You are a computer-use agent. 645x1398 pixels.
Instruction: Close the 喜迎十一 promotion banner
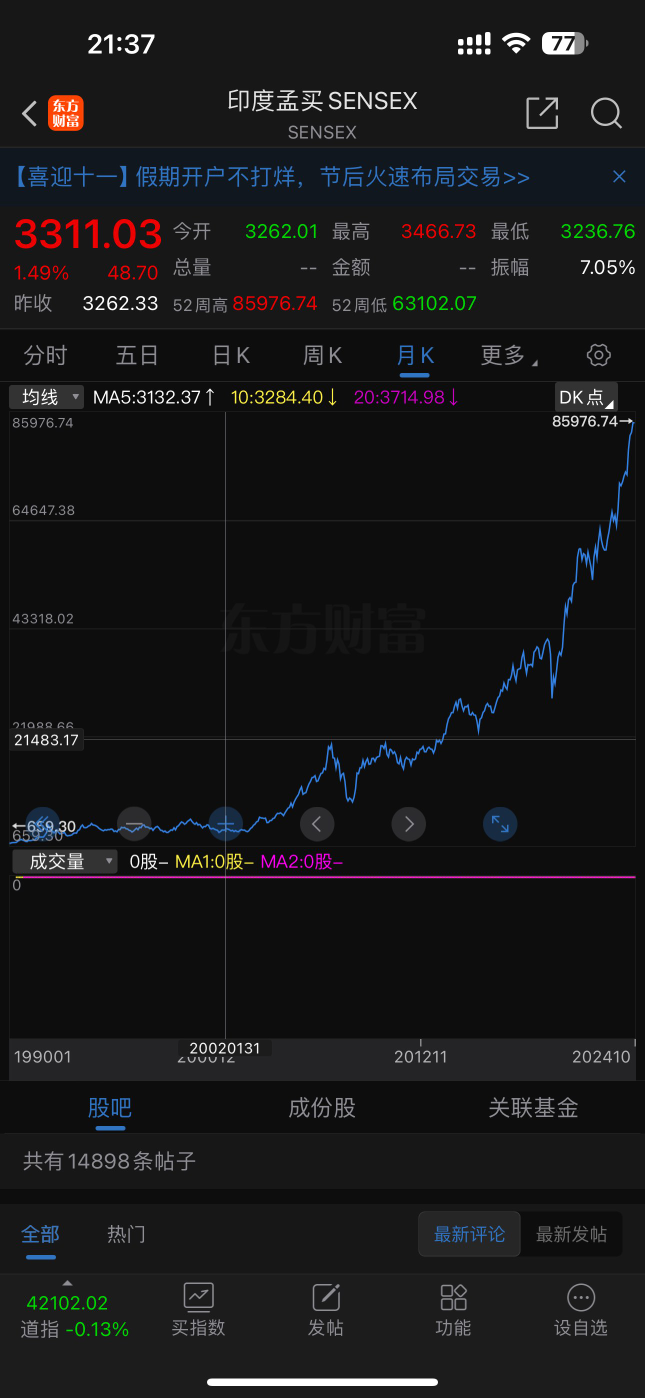(619, 177)
